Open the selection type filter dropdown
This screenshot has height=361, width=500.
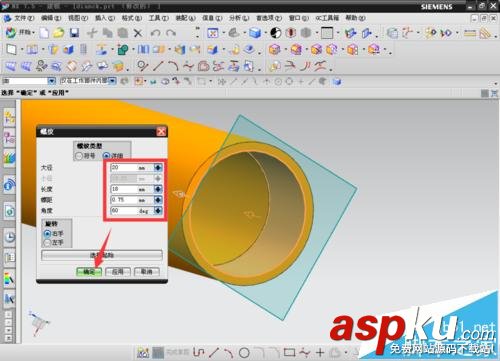pos(52,81)
